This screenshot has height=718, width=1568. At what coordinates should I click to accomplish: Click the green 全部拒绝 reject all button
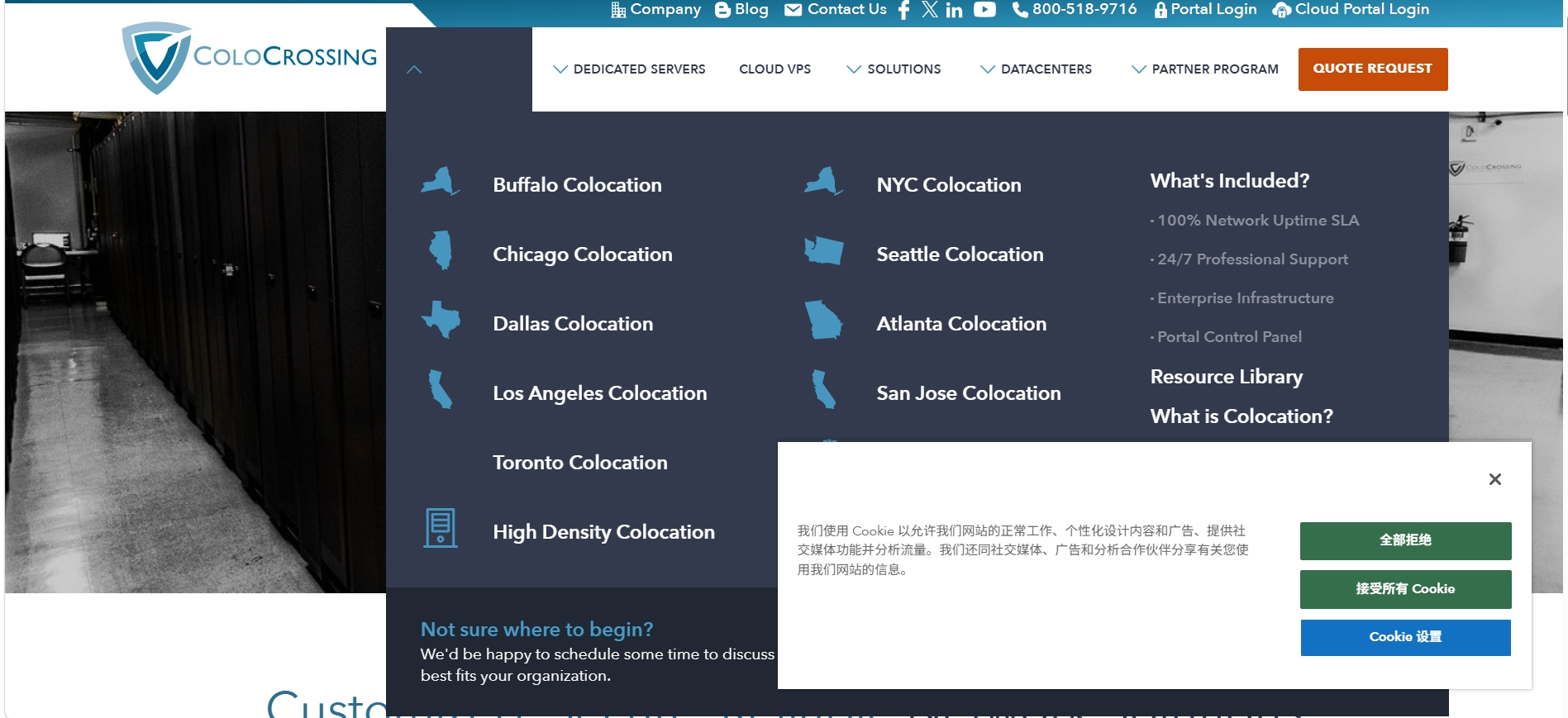1405,540
